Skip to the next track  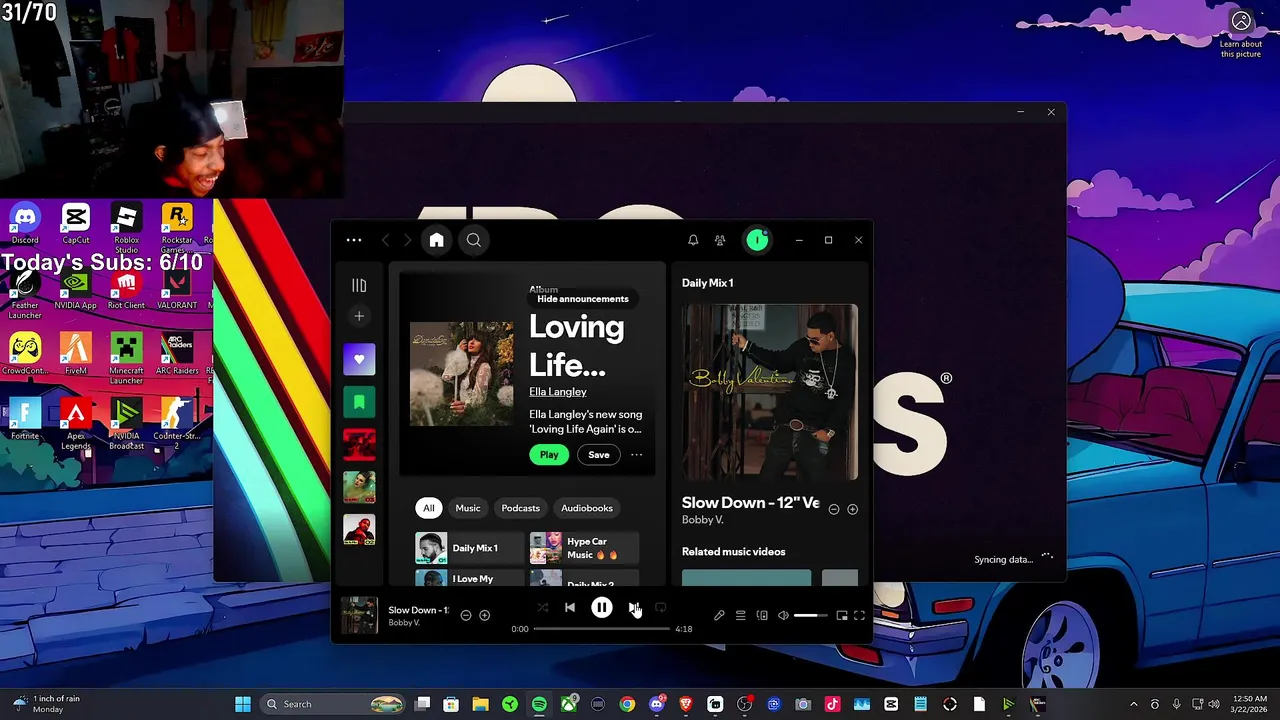tap(633, 608)
